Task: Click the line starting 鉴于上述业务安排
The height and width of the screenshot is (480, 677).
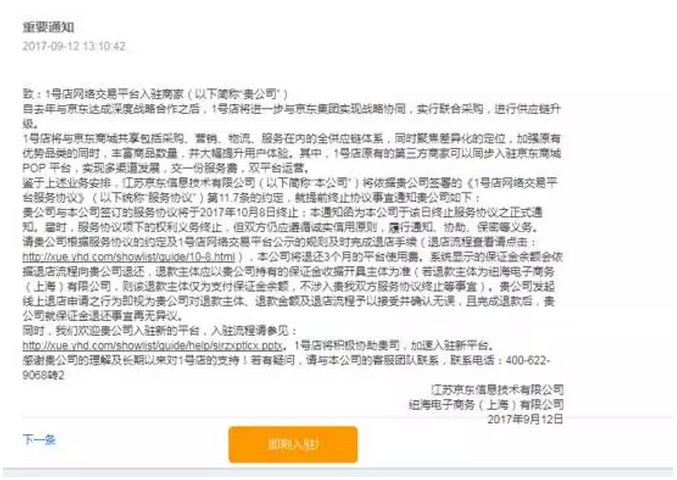Action: [290, 183]
